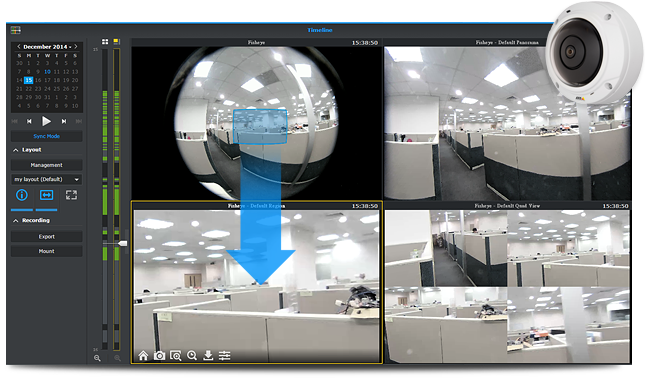645x390 pixels.
Task: Zoom in the timeline with magnifier icon
Action: pos(97,358)
